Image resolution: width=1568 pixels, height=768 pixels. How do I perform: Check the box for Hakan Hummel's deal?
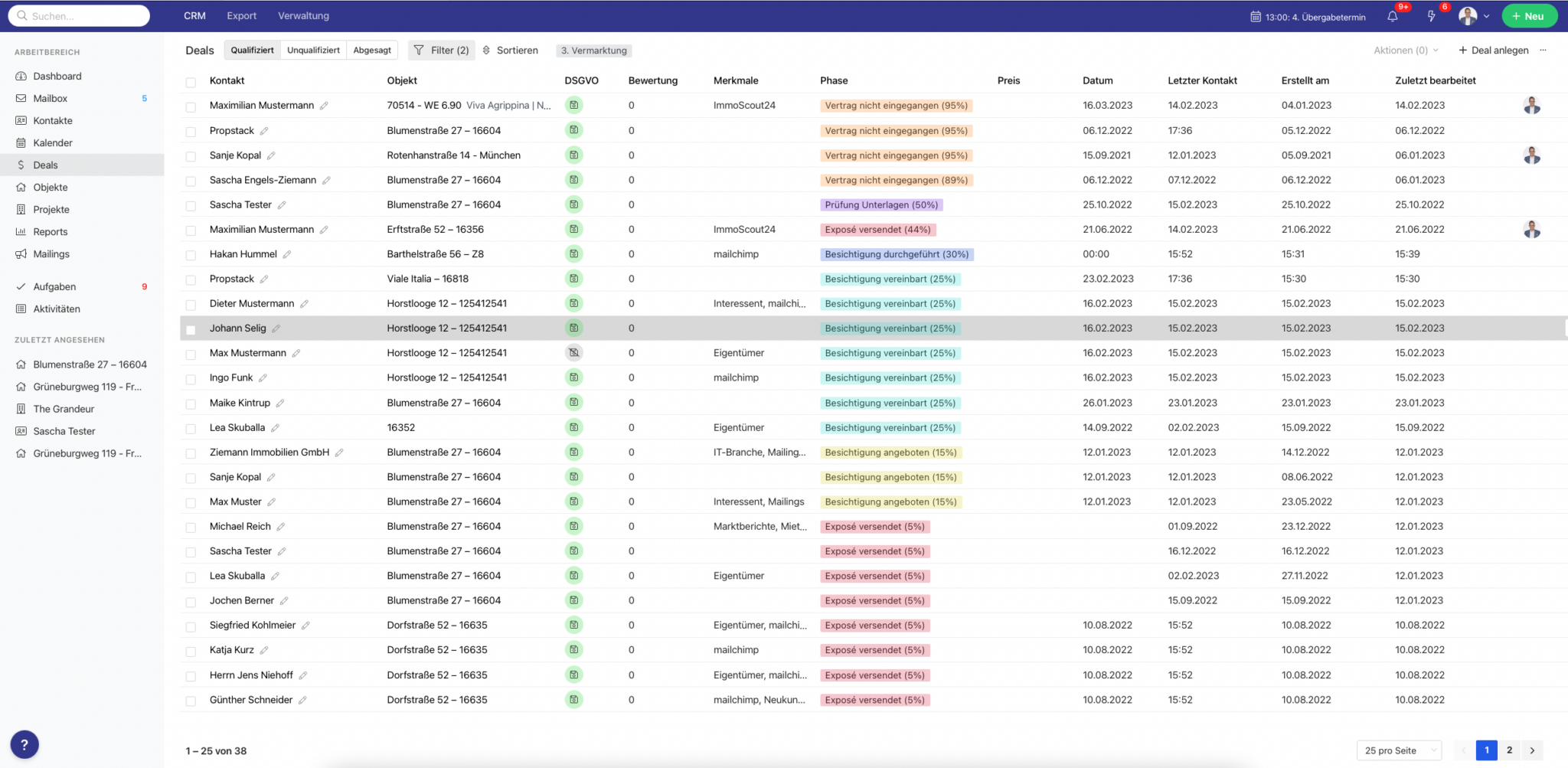191,255
